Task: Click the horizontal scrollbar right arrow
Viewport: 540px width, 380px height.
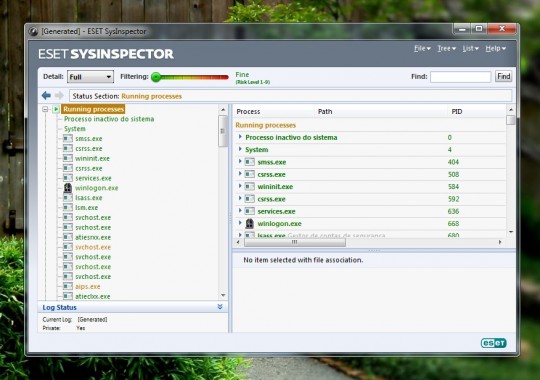Action: click(500, 242)
